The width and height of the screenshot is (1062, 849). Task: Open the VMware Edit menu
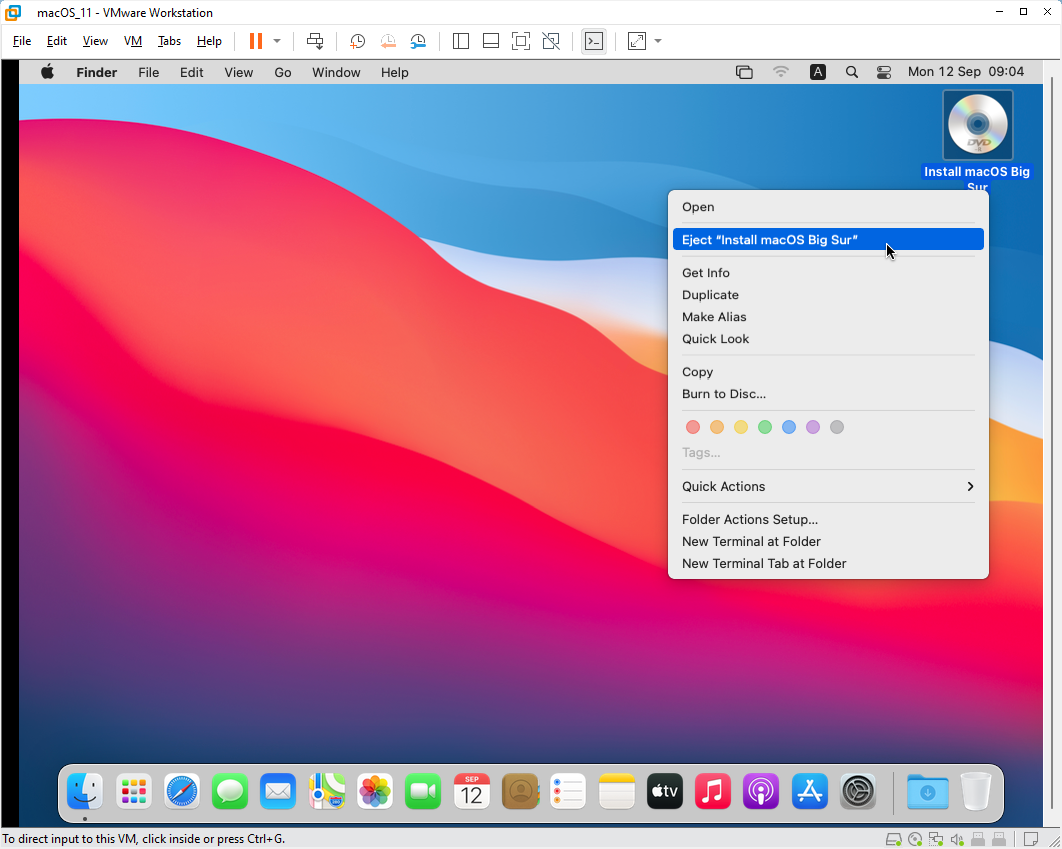coord(57,41)
